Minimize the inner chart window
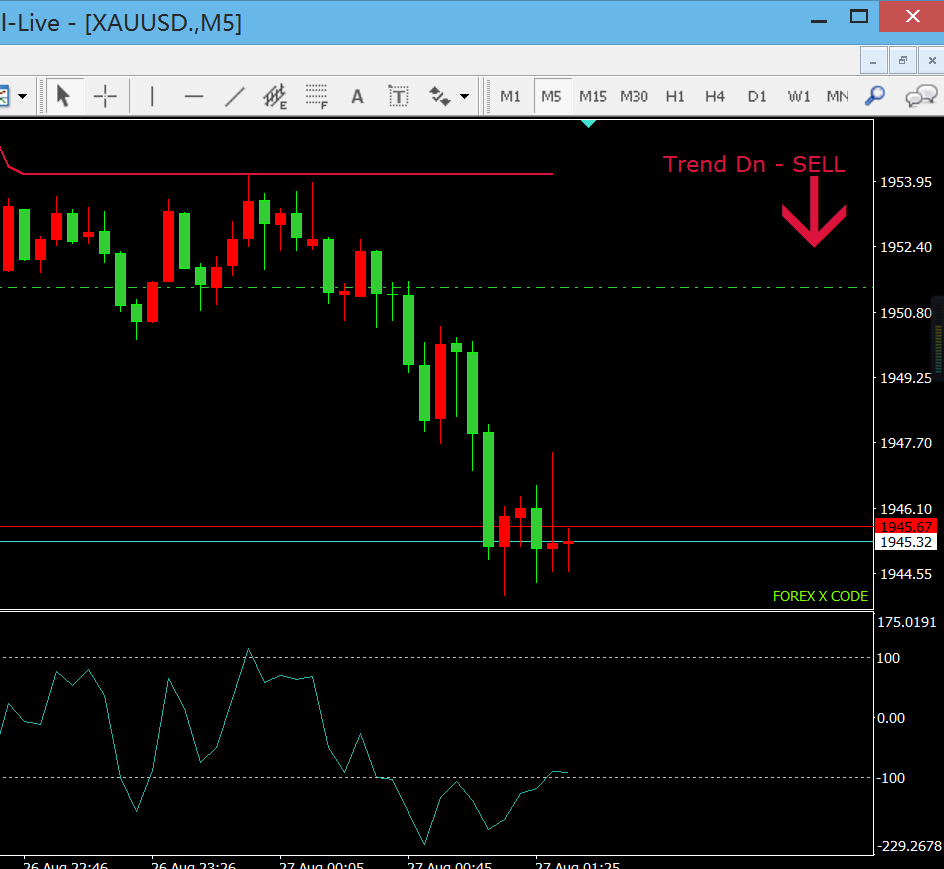Viewport: 944px width, 869px height. coord(873,60)
